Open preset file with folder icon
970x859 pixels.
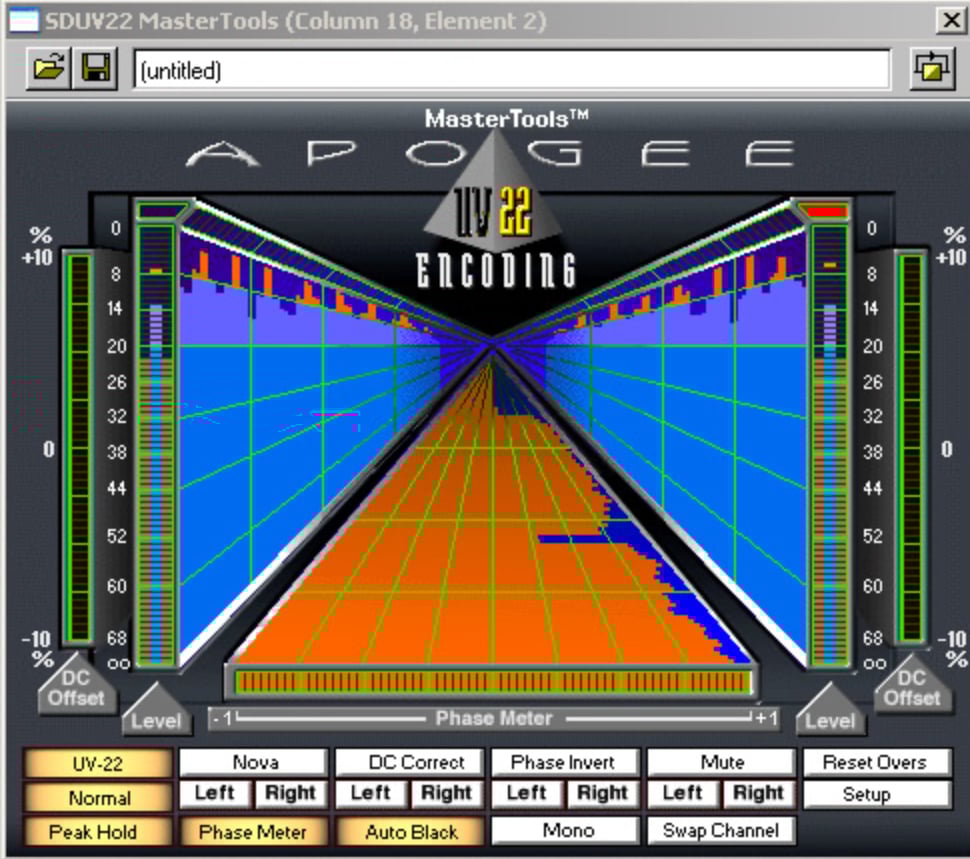[x=48, y=68]
